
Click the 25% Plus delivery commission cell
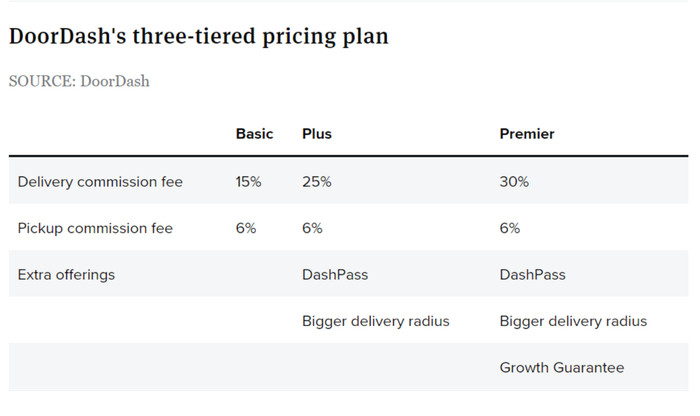[317, 182]
